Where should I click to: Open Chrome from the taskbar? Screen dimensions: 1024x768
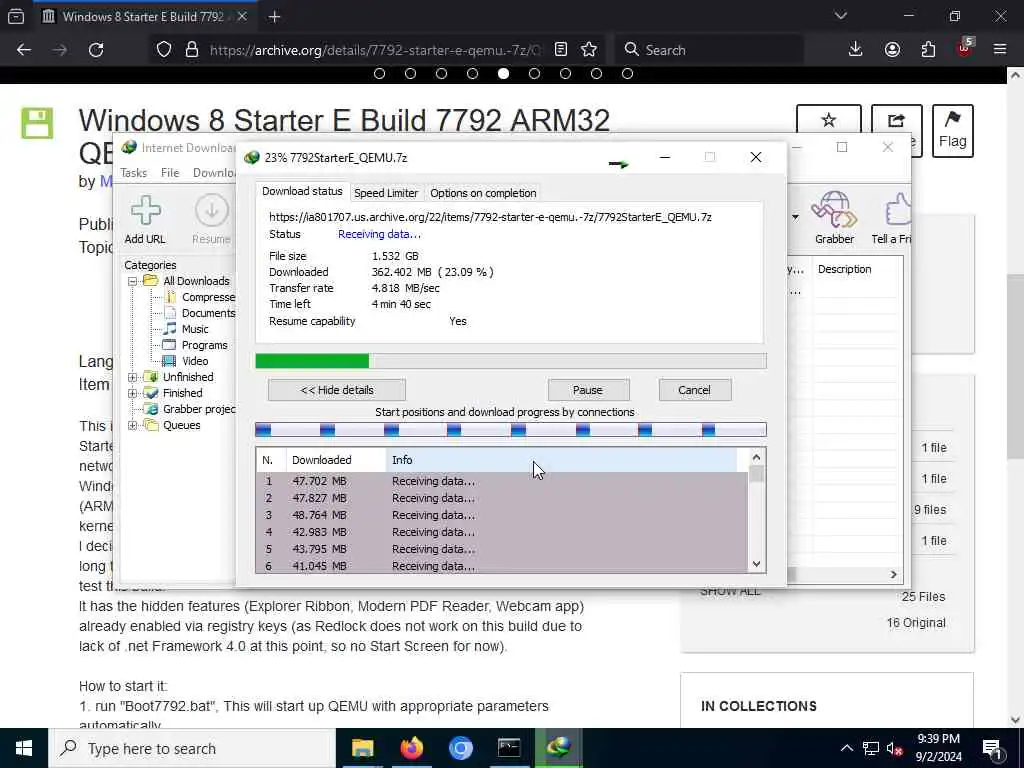coord(460,748)
